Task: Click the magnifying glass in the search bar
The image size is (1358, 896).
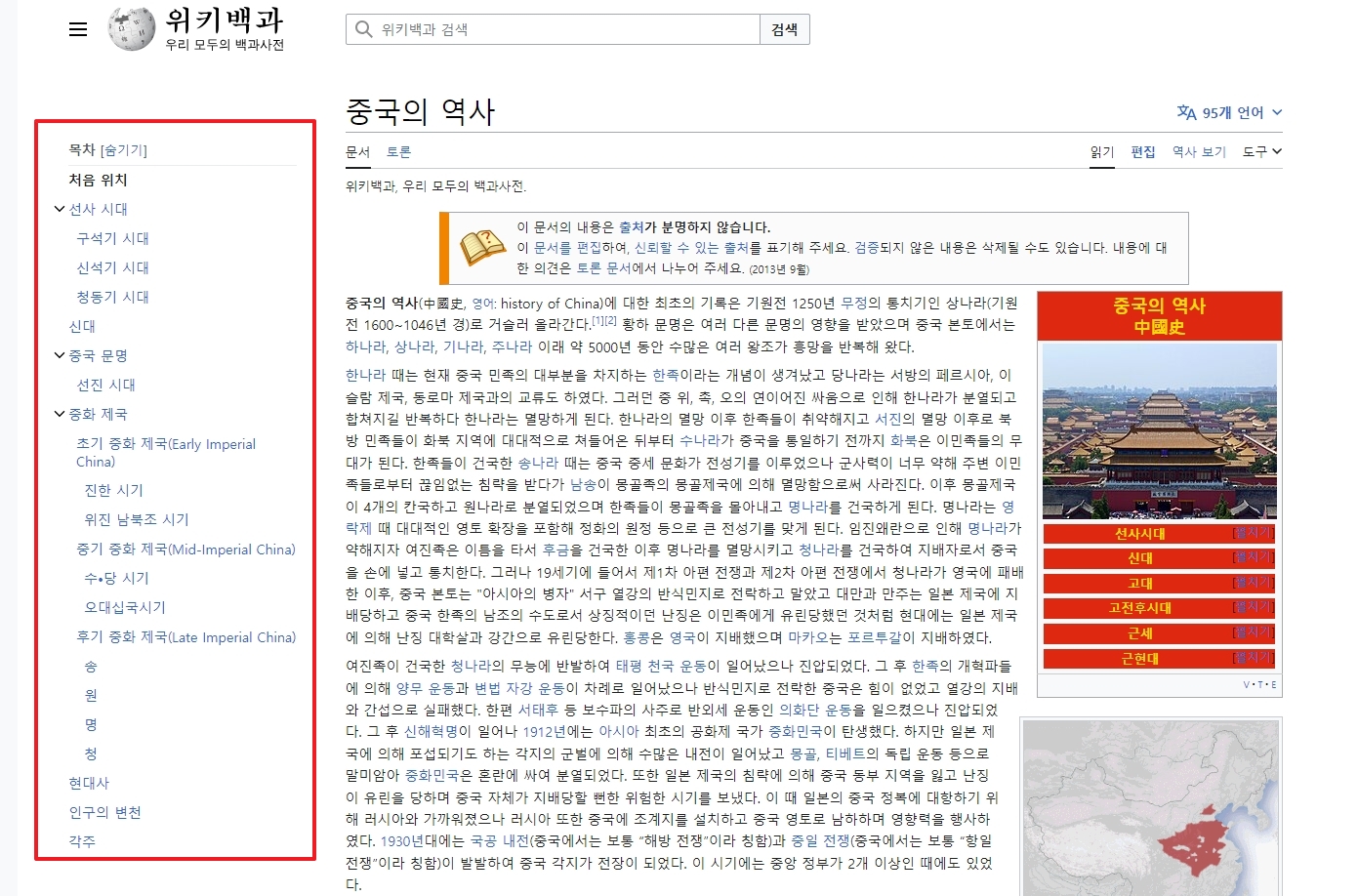Action: 361,28
